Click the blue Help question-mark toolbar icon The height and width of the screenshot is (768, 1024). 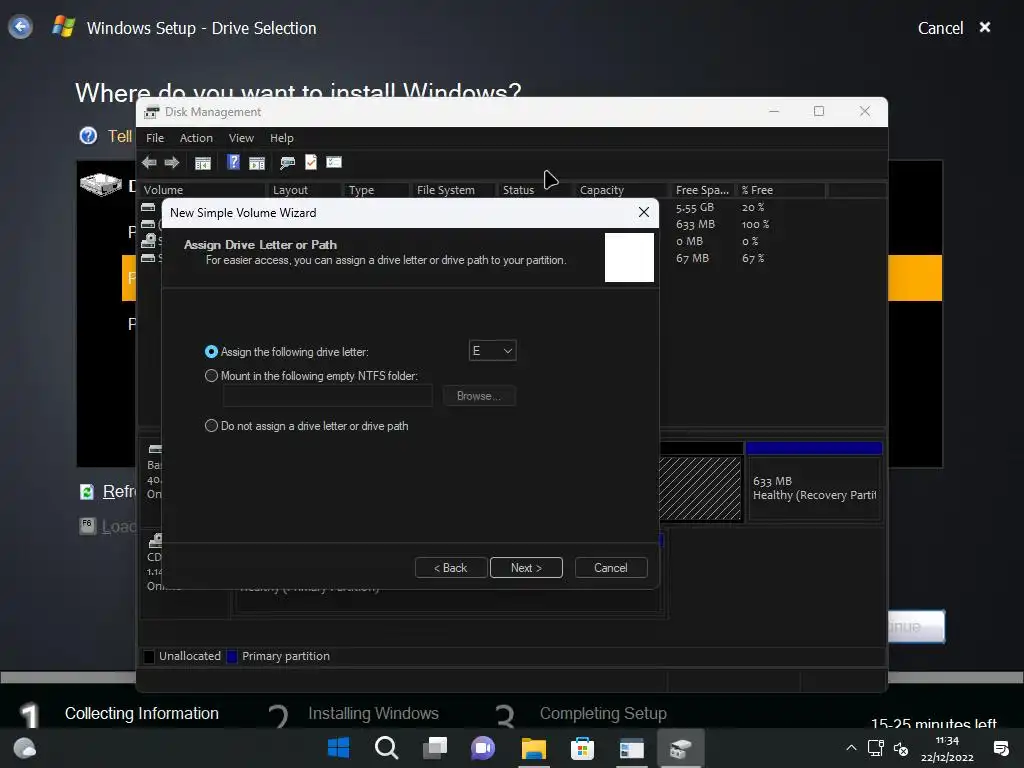(x=233, y=162)
